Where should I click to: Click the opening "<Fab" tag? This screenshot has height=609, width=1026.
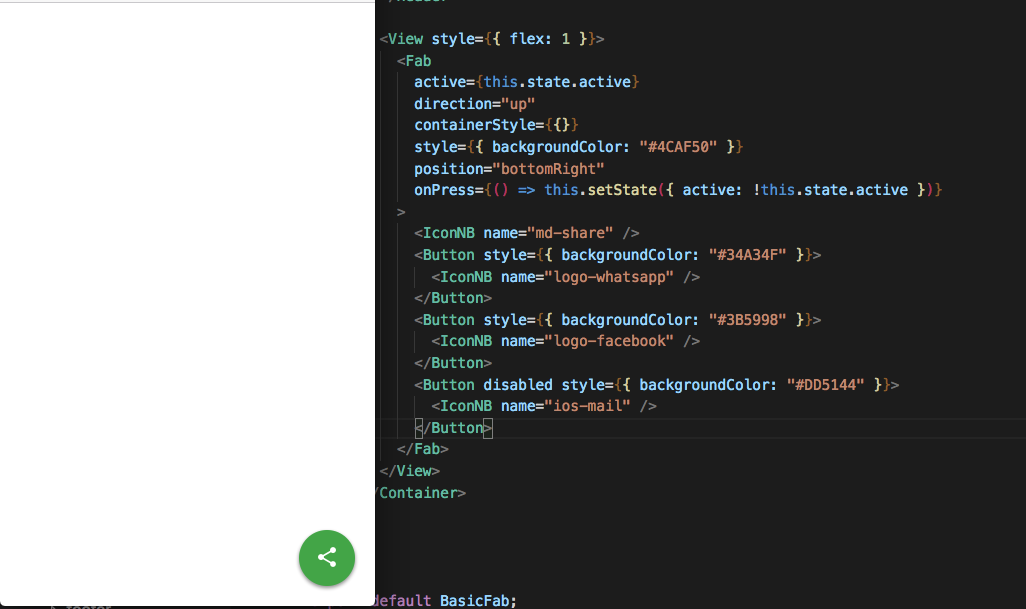(x=414, y=61)
